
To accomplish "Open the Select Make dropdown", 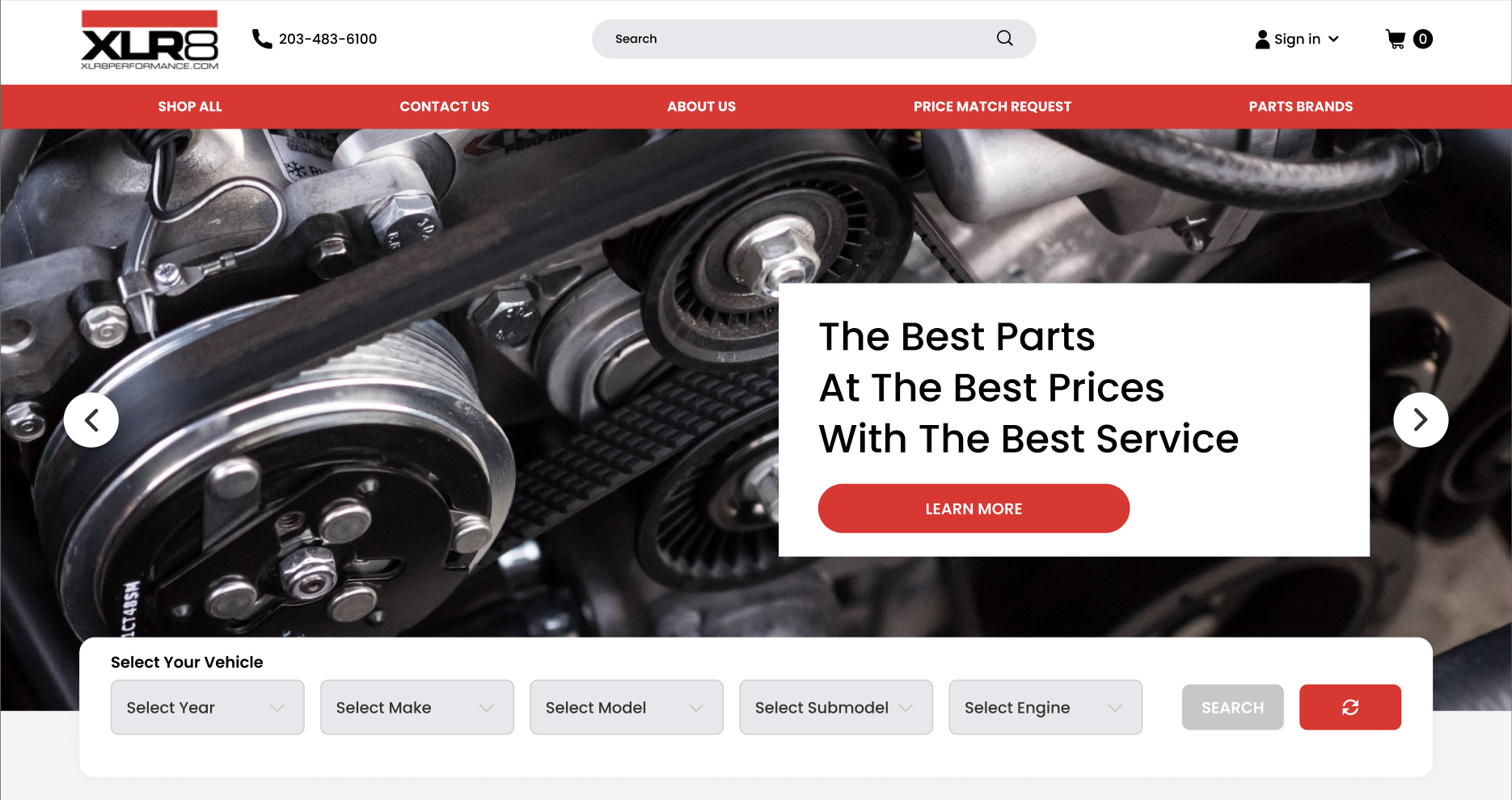I will click(x=417, y=707).
